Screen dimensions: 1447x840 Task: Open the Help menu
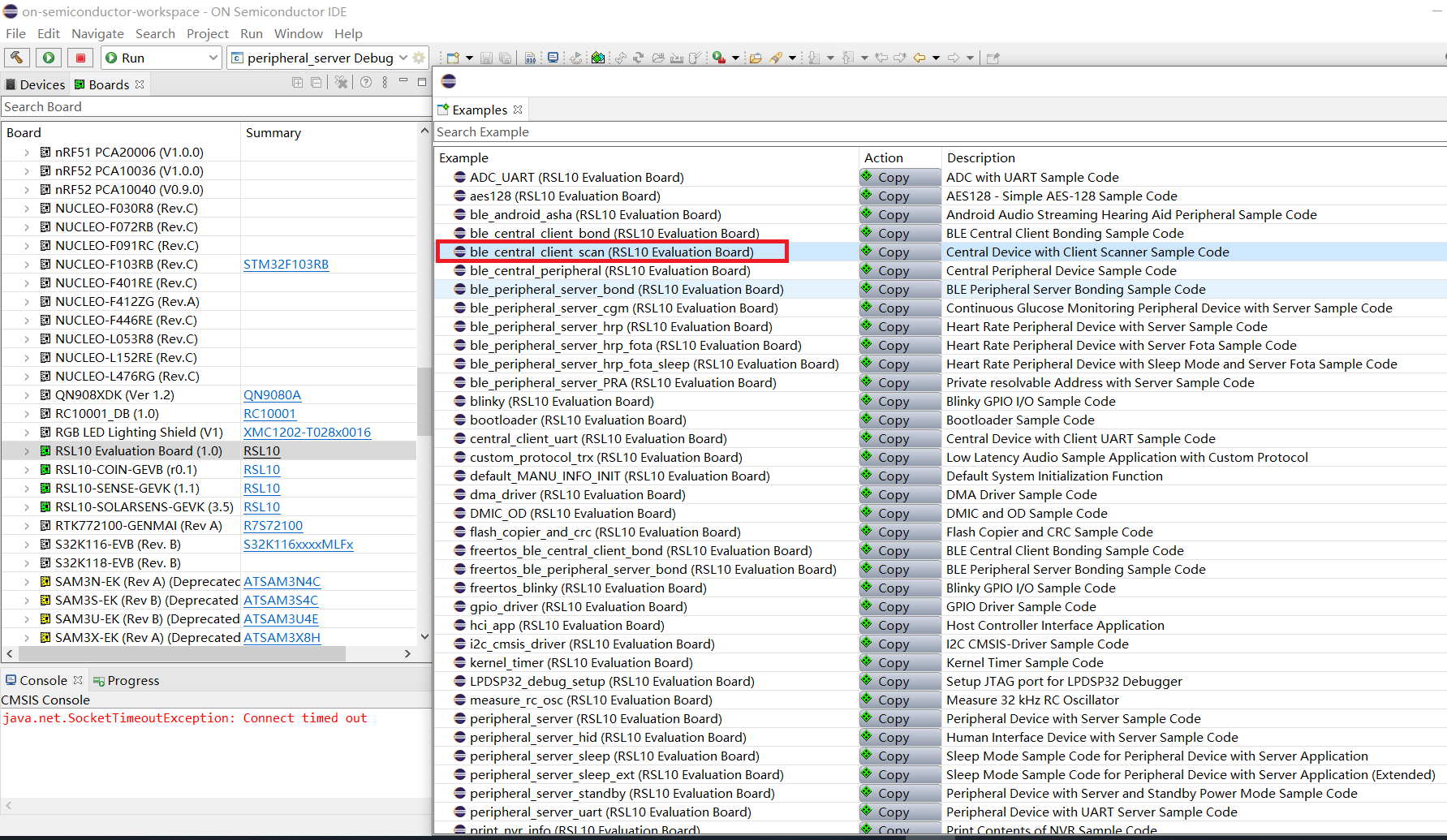tap(348, 33)
